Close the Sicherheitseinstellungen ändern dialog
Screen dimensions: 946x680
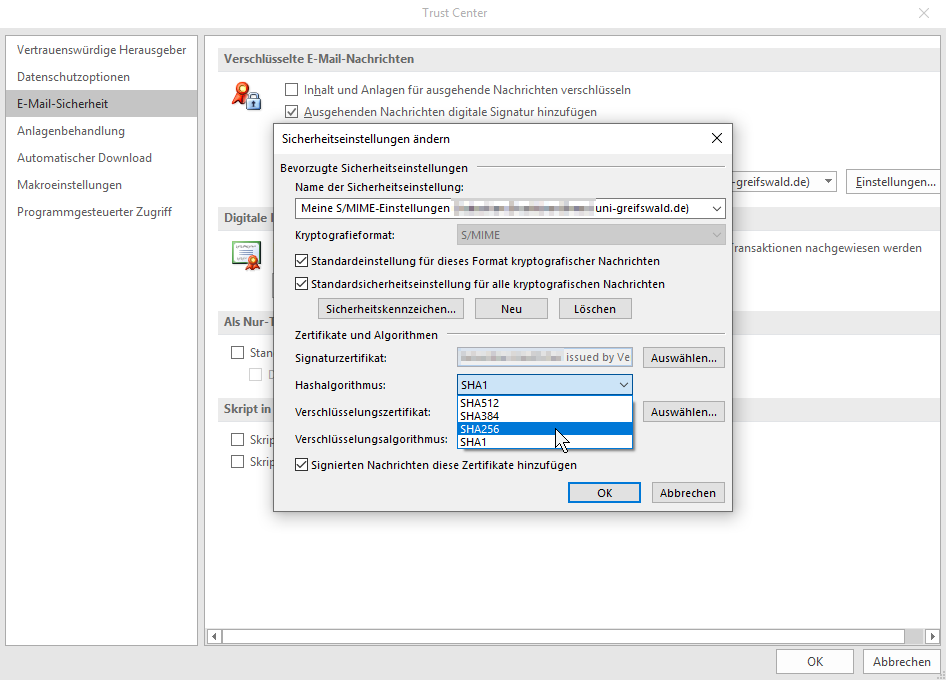pyautogui.click(x=716, y=139)
